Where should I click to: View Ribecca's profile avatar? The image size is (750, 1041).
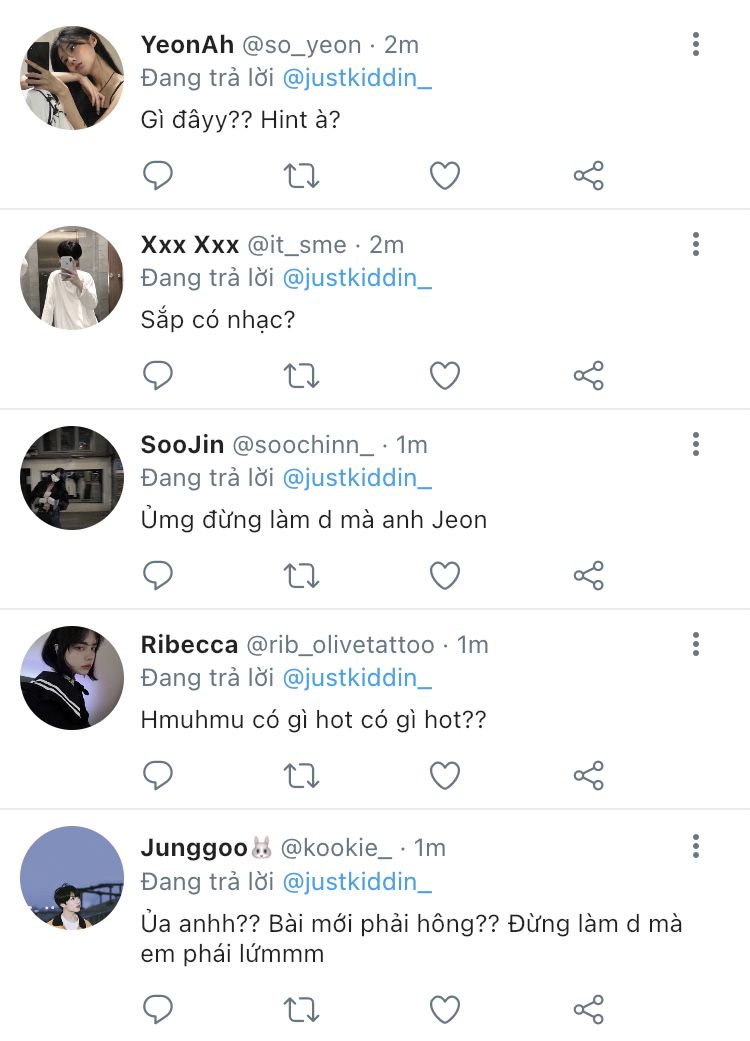(72, 678)
